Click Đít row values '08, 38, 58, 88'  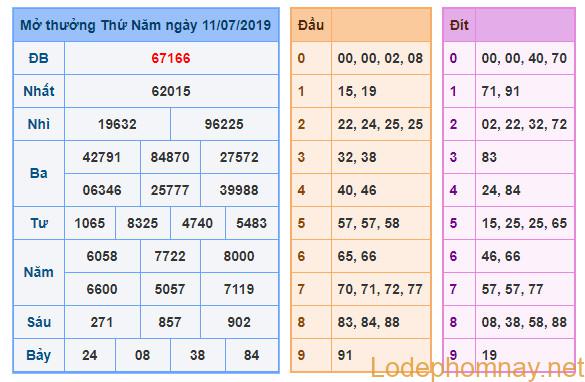pyautogui.click(x=524, y=322)
